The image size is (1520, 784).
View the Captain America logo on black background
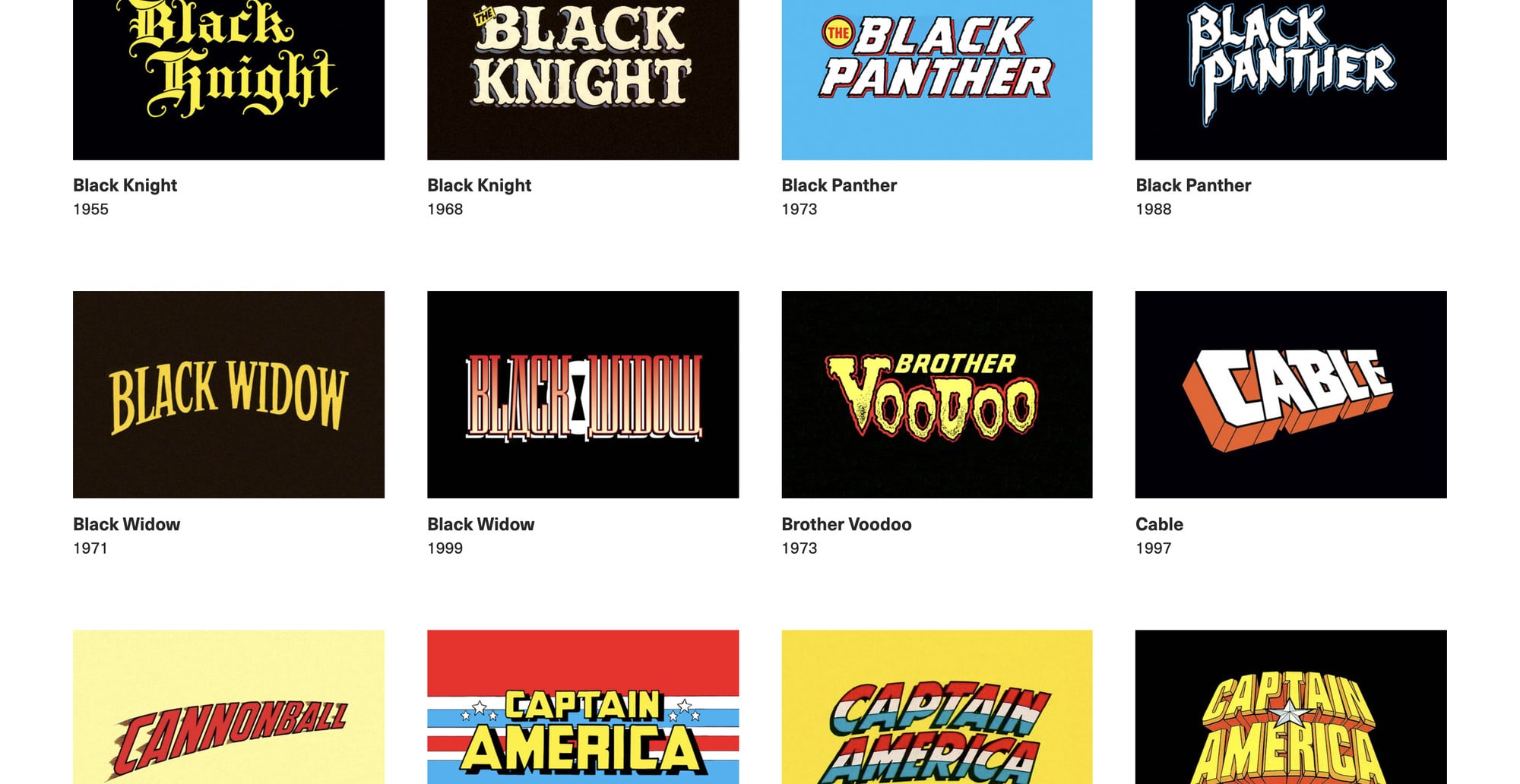(x=1291, y=707)
